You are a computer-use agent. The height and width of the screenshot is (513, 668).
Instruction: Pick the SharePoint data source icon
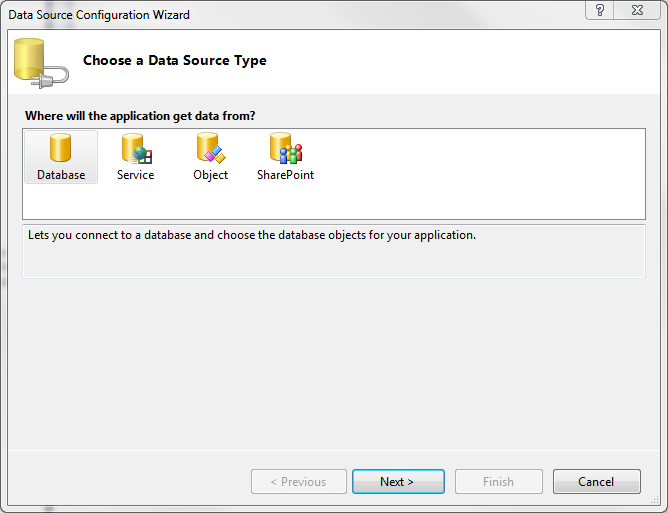[x=285, y=148]
